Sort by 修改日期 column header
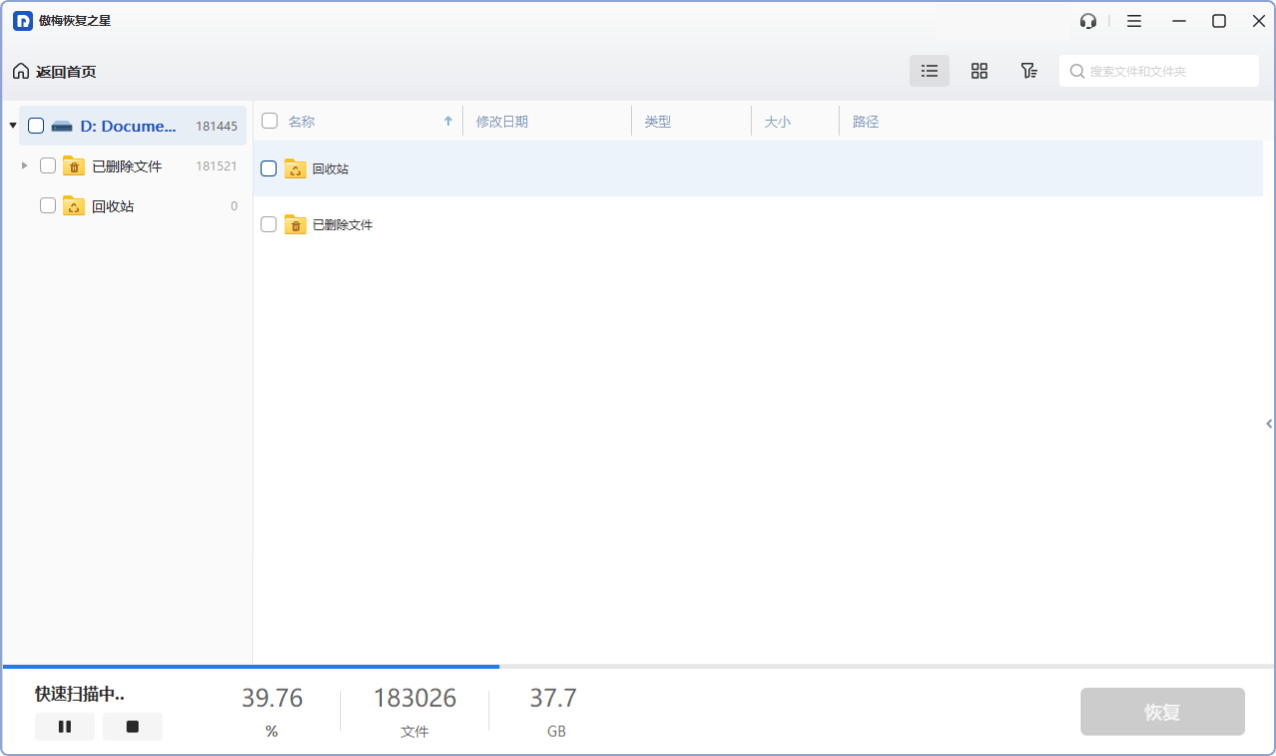This screenshot has height=756, width=1276. click(502, 121)
